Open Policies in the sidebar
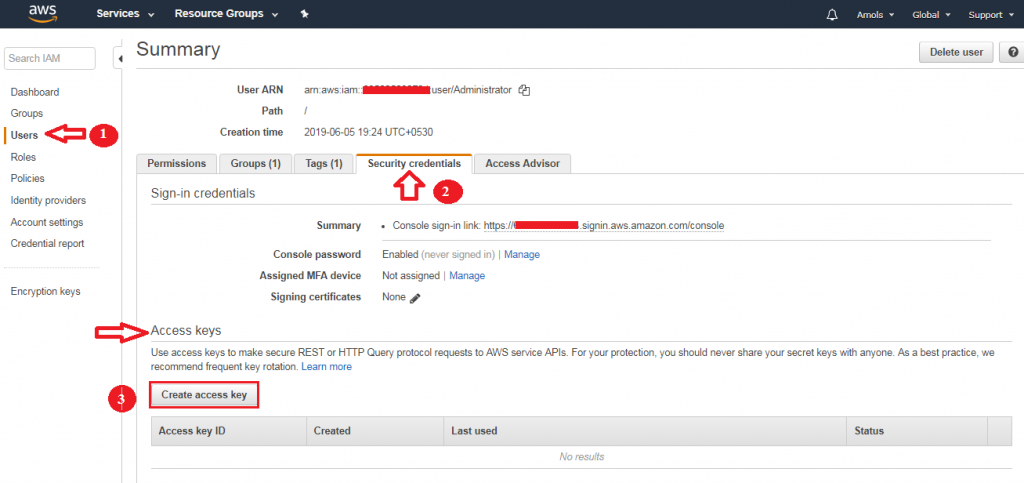1024x483 pixels. 27,178
